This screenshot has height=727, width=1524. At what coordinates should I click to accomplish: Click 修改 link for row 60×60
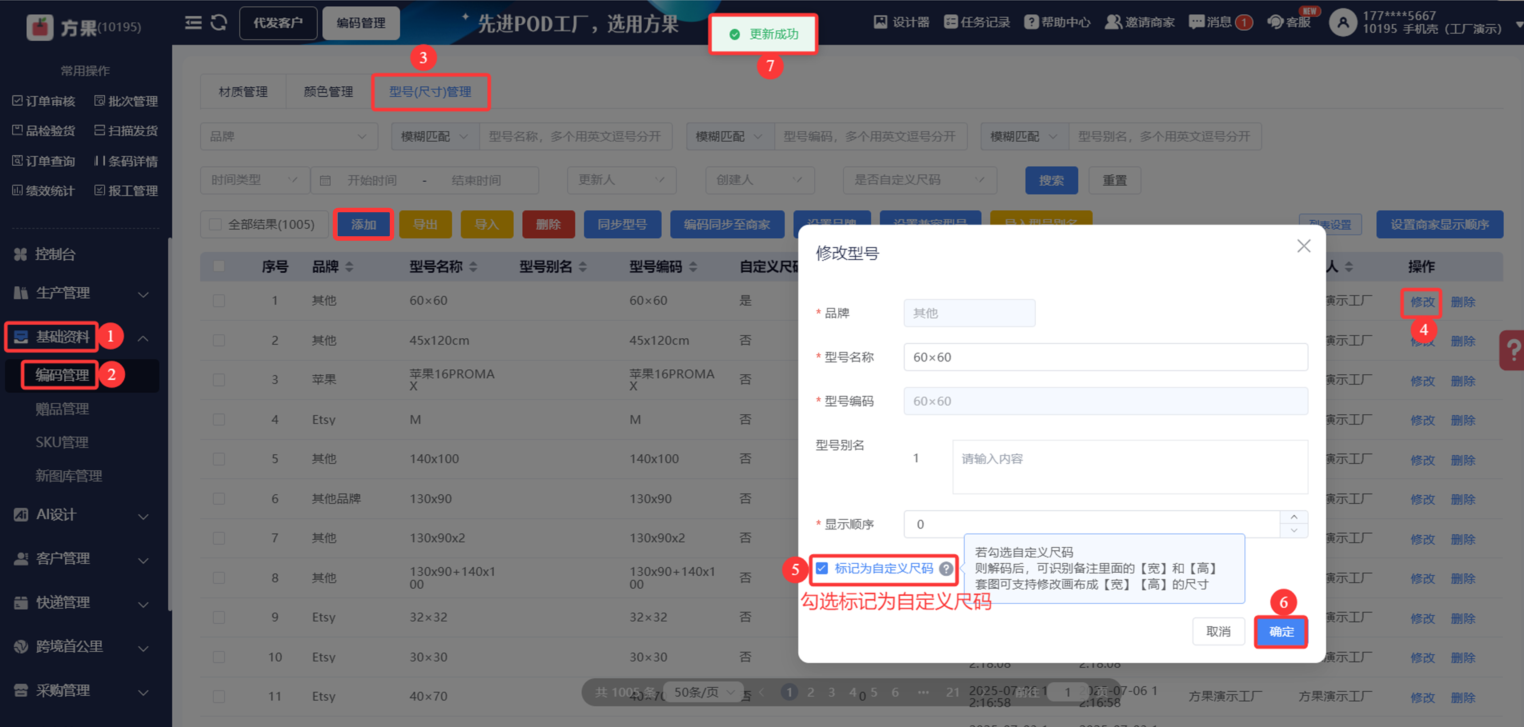point(1422,302)
